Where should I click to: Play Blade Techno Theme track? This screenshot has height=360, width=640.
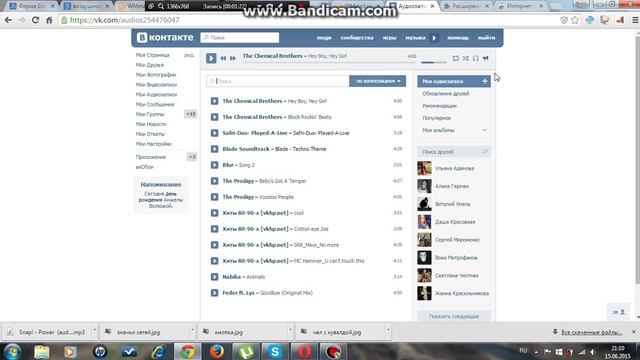pyautogui.click(x=214, y=149)
